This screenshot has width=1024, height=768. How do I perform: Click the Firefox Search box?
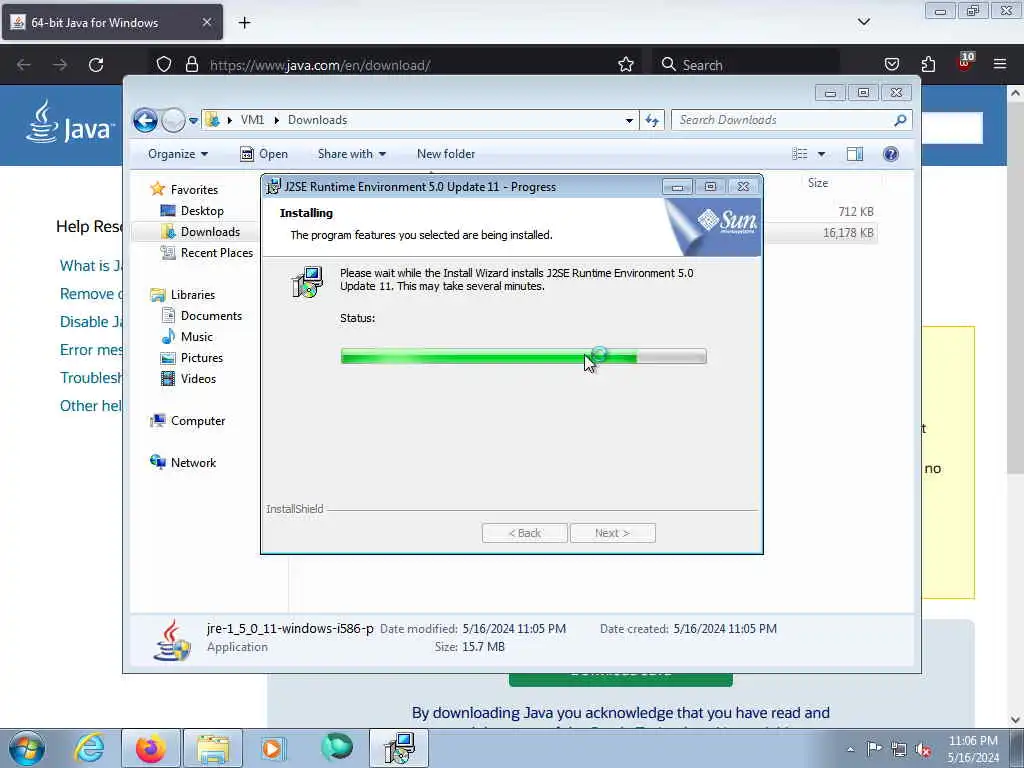coord(746,65)
